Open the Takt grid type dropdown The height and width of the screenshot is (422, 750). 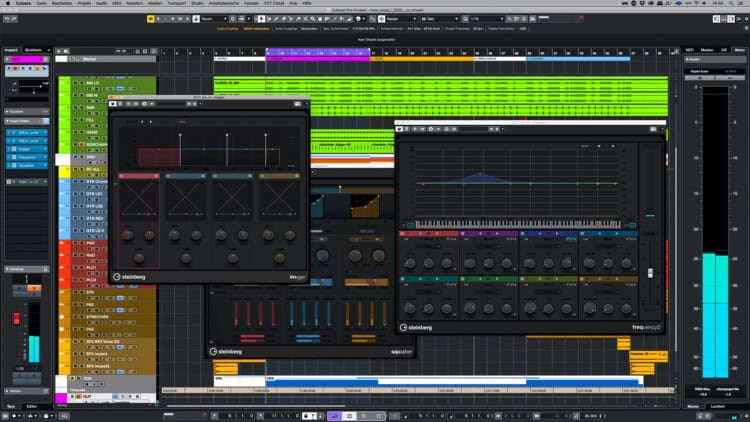[438, 19]
